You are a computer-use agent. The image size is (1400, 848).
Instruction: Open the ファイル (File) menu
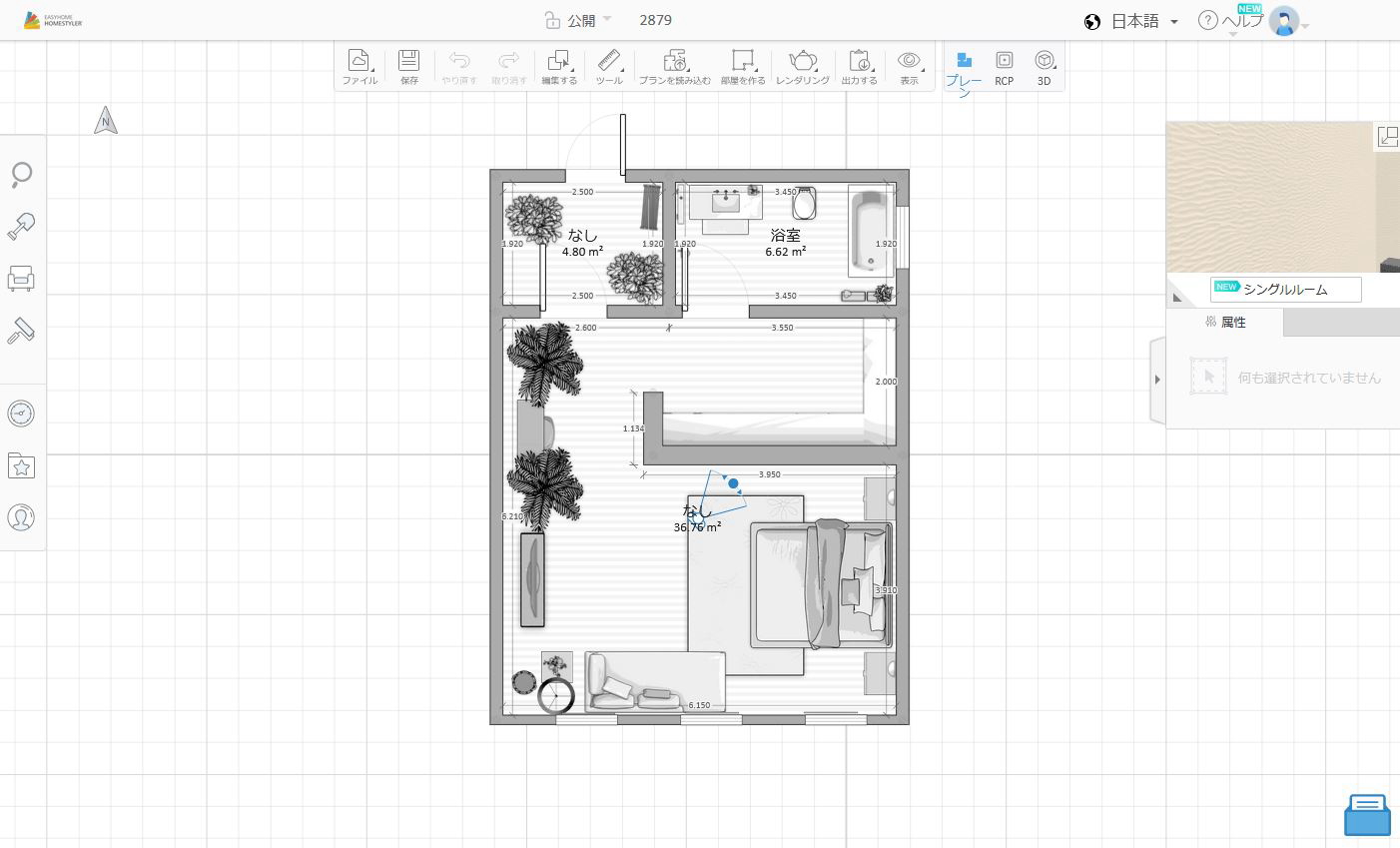coord(359,66)
